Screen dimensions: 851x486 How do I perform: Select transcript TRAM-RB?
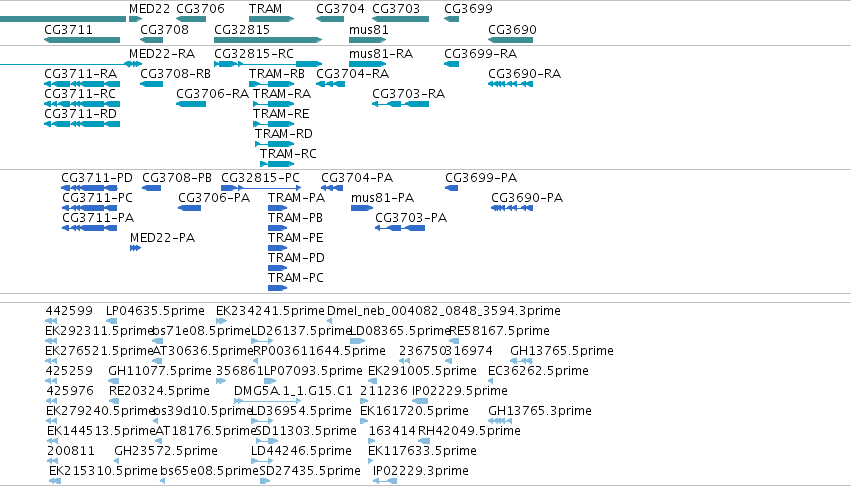277,74
